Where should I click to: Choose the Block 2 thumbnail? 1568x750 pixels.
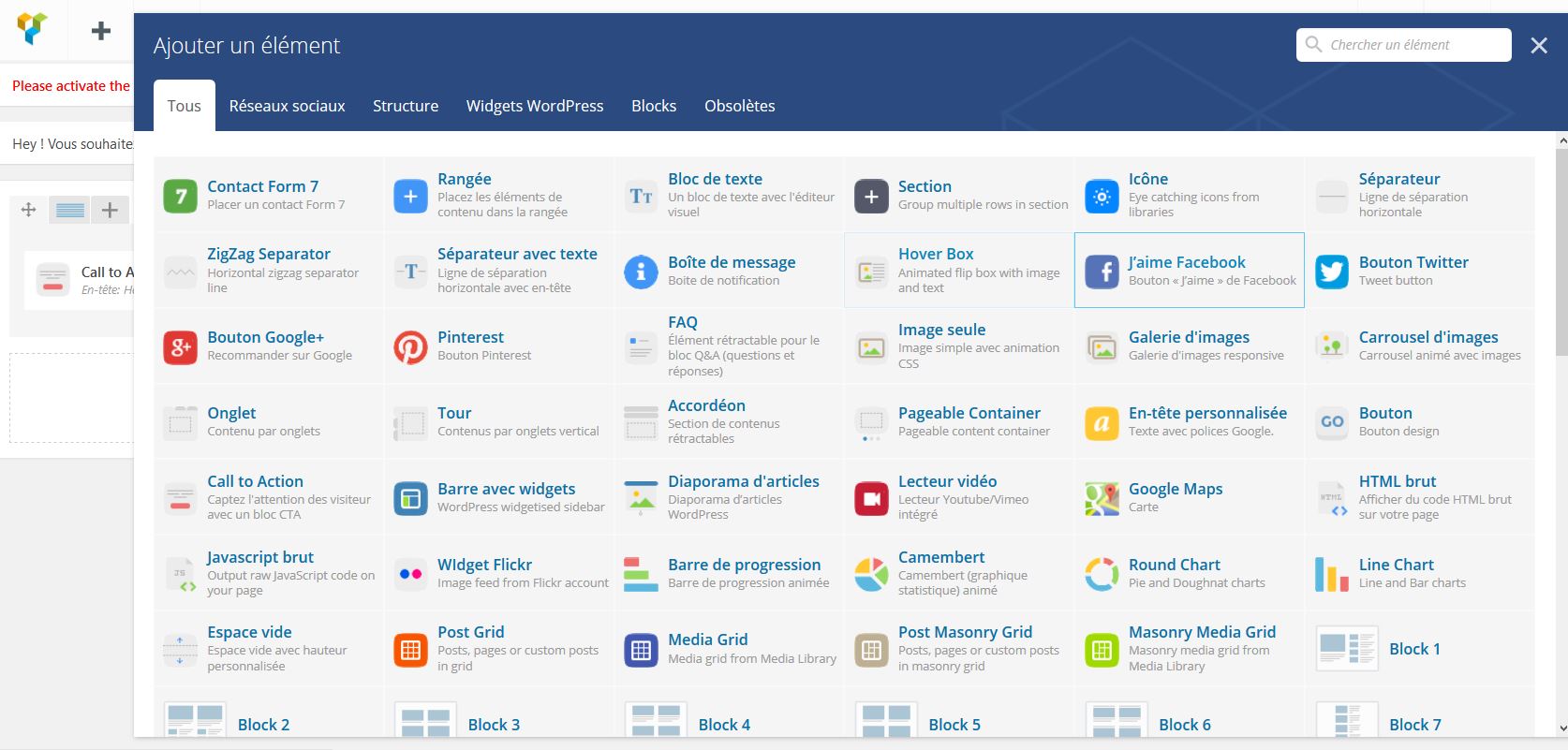coord(195,719)
